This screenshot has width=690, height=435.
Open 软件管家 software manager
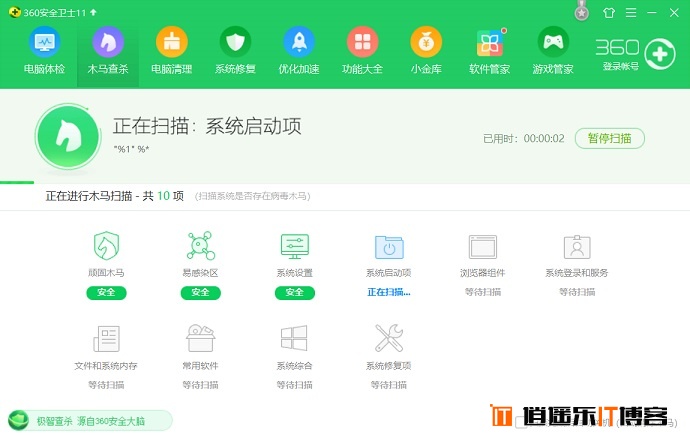(489, 51)
